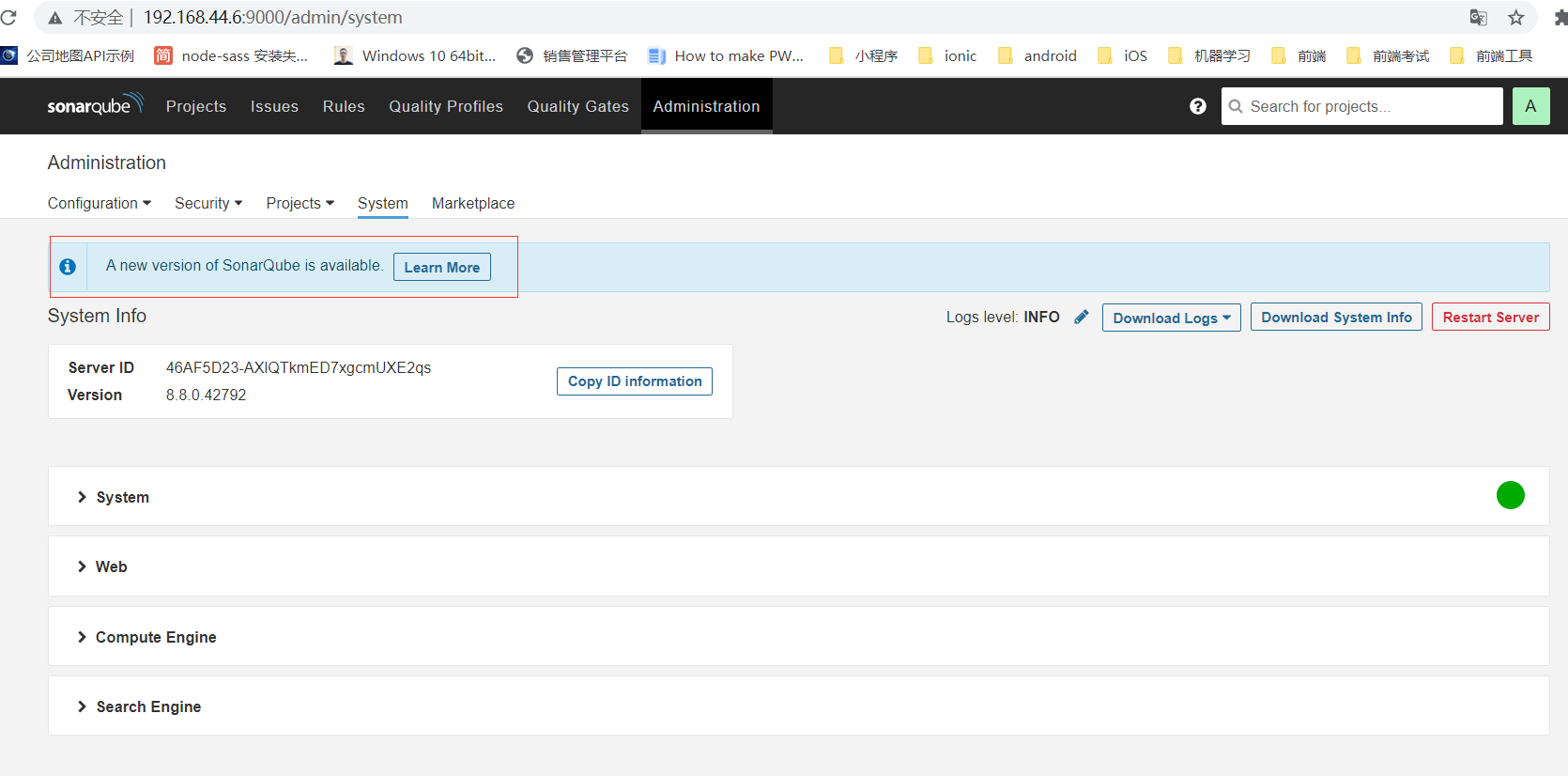Open the user avatar A menu
The width and height of the screenshot is (1568, 776).
coord(1530,106)
